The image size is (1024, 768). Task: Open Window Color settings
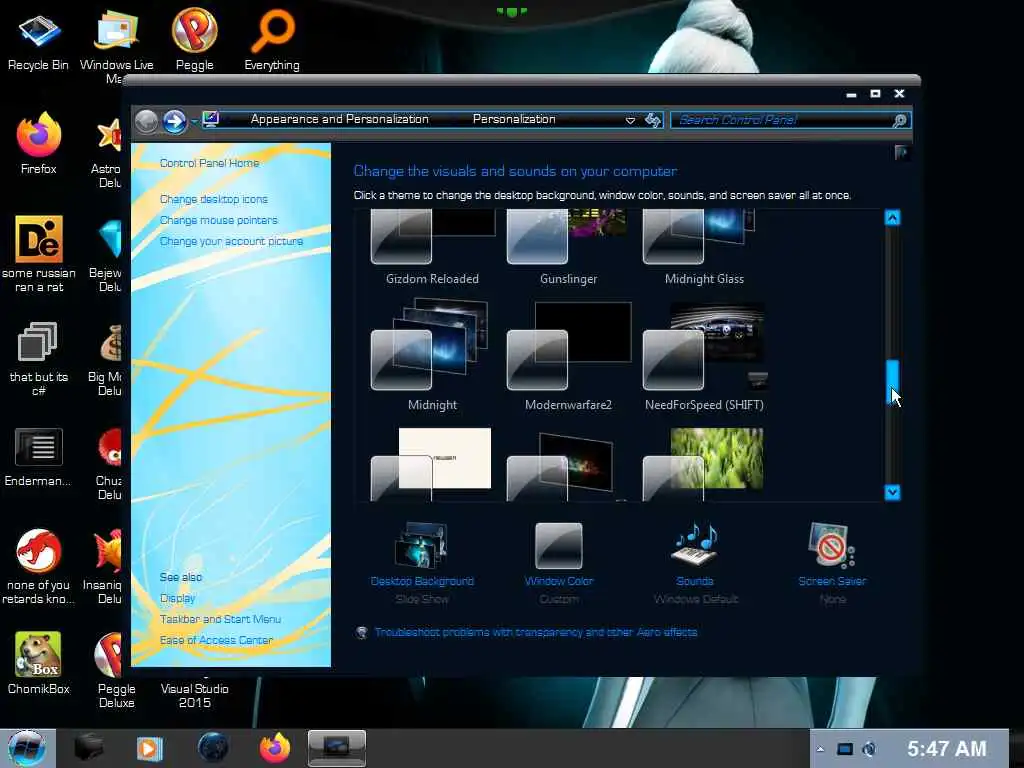pyautogui.click(x=559, y=563)
